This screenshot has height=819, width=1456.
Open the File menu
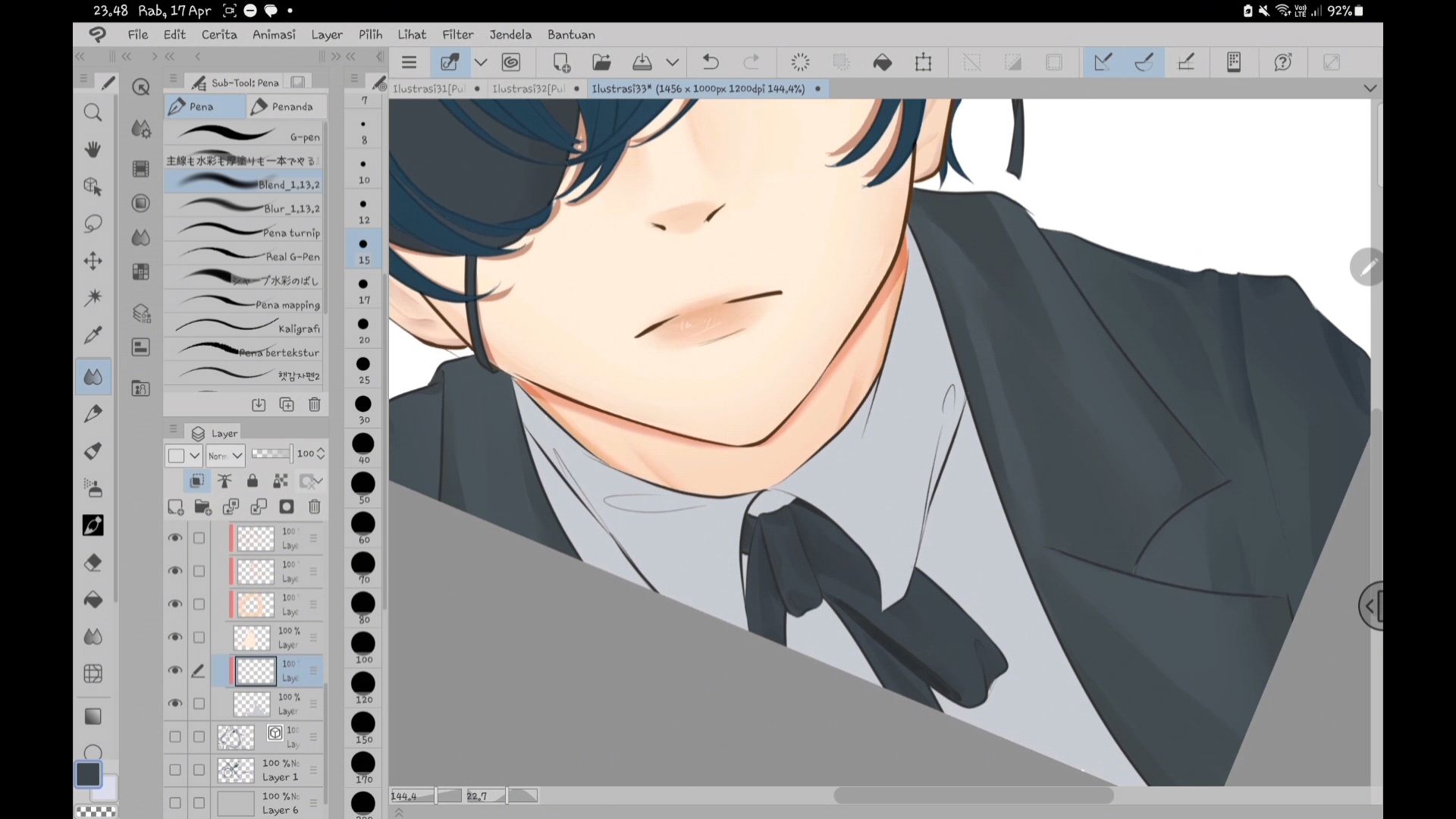(x=138, y=34)
